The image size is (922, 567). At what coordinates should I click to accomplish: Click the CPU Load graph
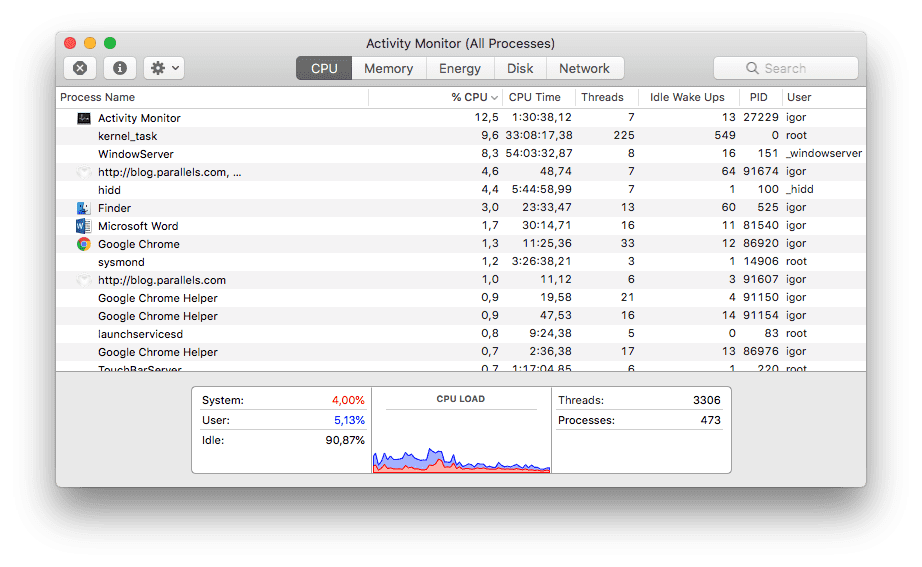click(461, 440)
